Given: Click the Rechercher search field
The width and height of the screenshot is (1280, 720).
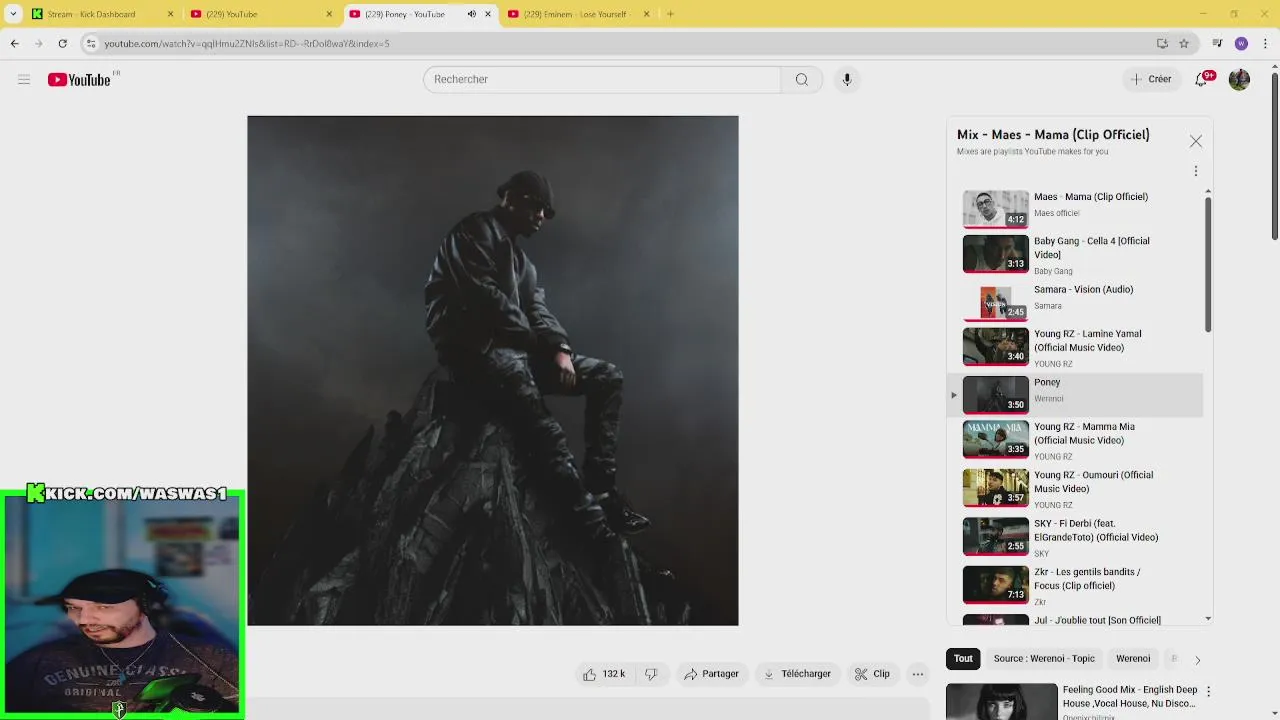Looking at the screenshot, I should click(602, 79).
